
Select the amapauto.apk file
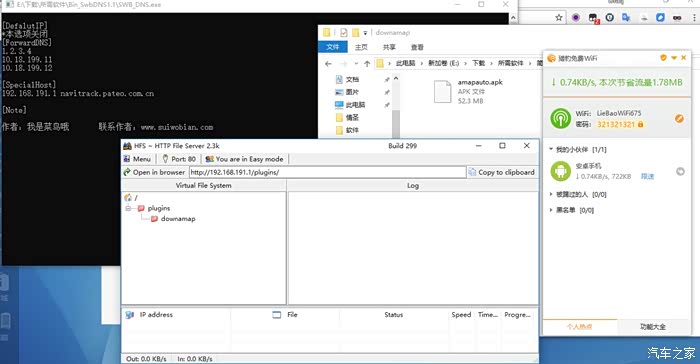click(x=469, y=91)
